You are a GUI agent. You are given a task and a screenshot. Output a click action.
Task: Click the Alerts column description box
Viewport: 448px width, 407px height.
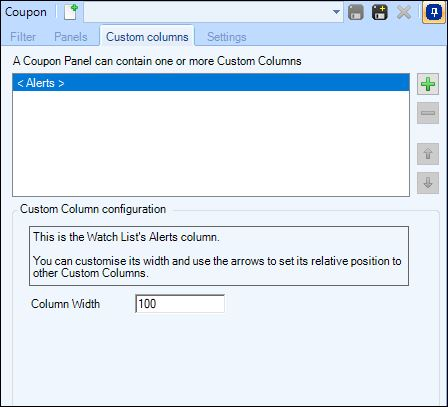[x=219, y=256]
